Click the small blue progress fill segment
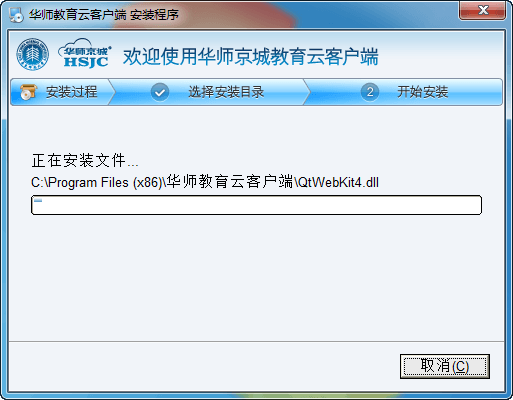 point(38,201)
